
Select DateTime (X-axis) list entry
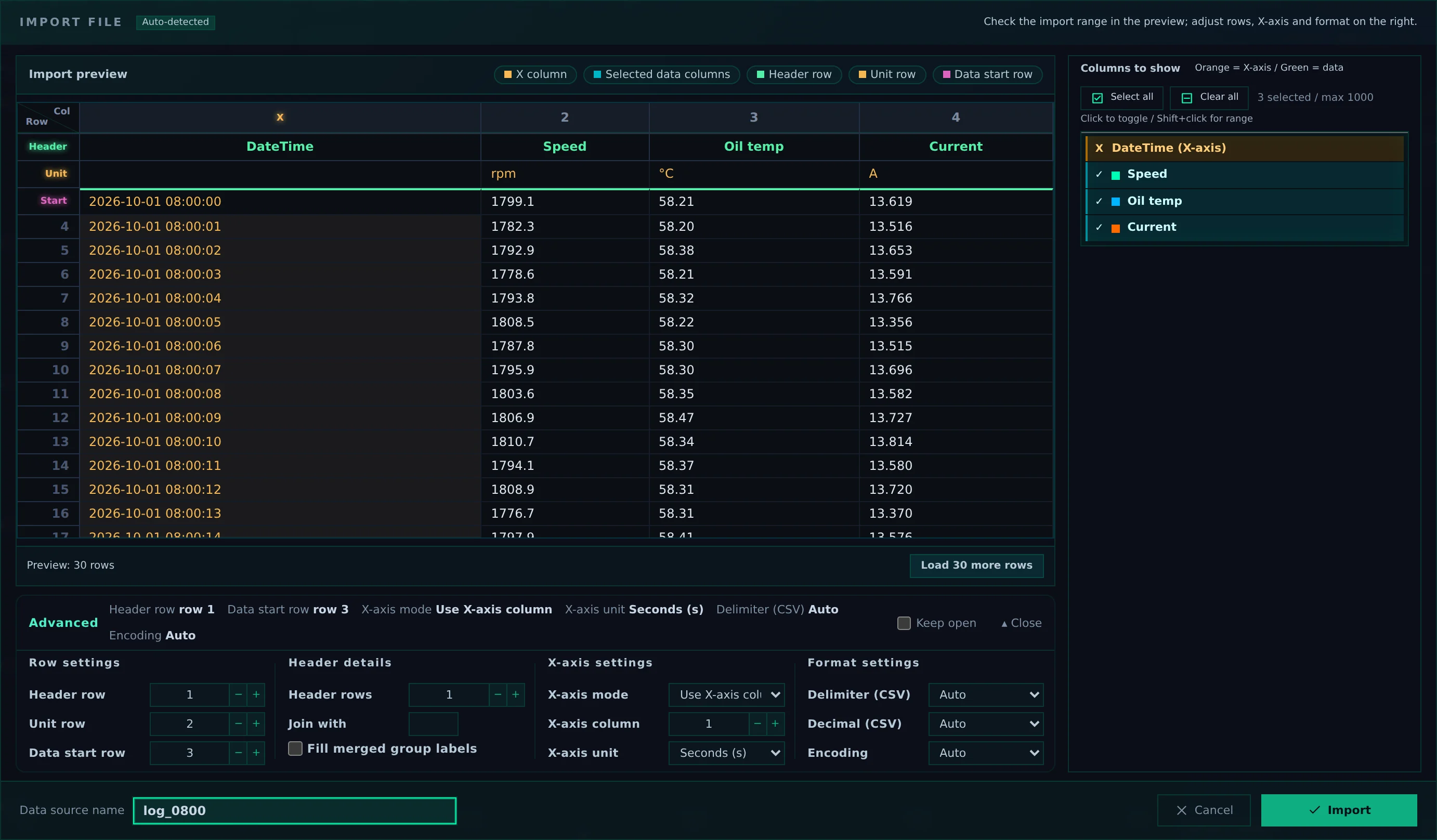(x=1245, y=148)
